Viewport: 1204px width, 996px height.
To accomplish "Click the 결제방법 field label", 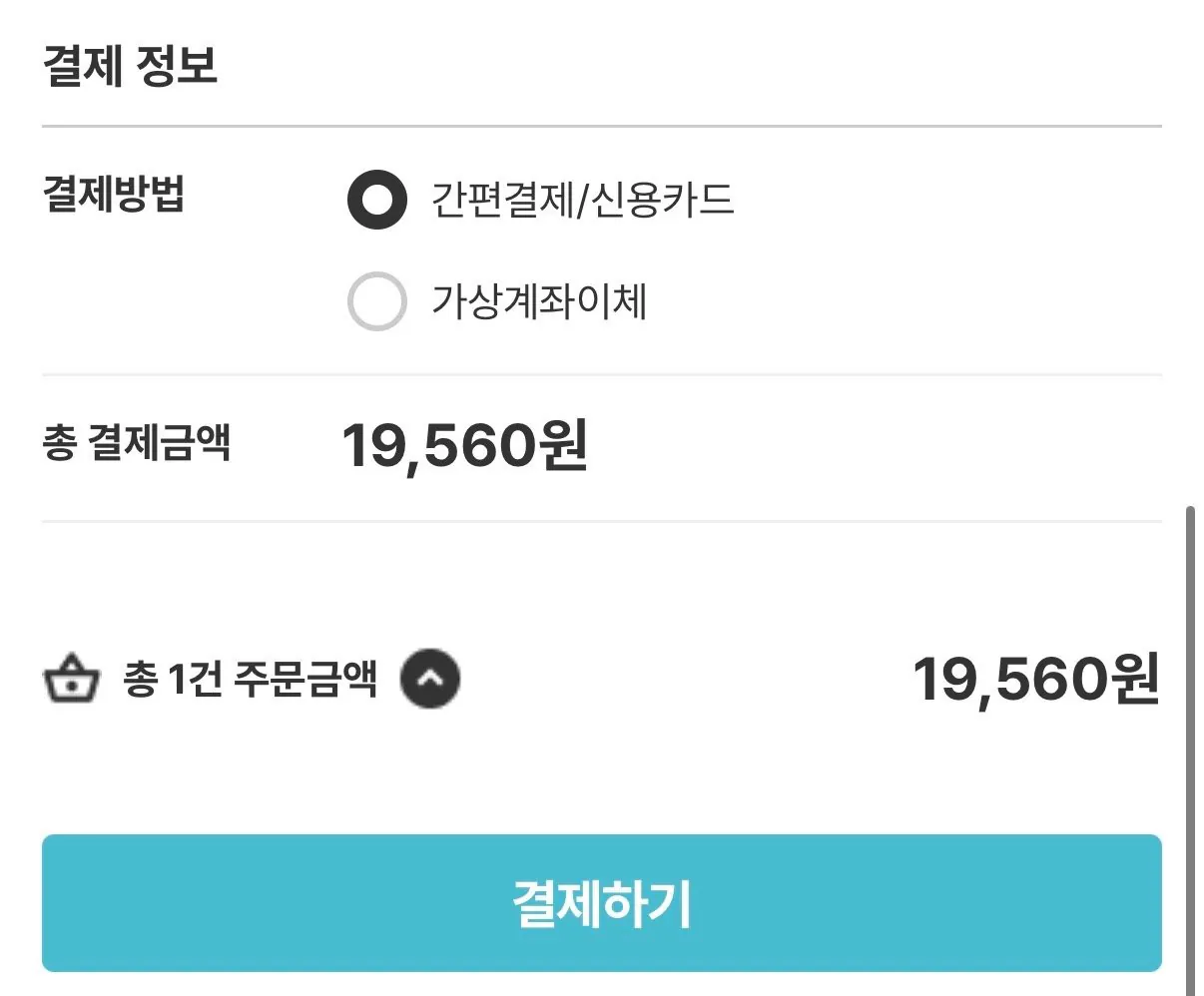I will point(113,194).
